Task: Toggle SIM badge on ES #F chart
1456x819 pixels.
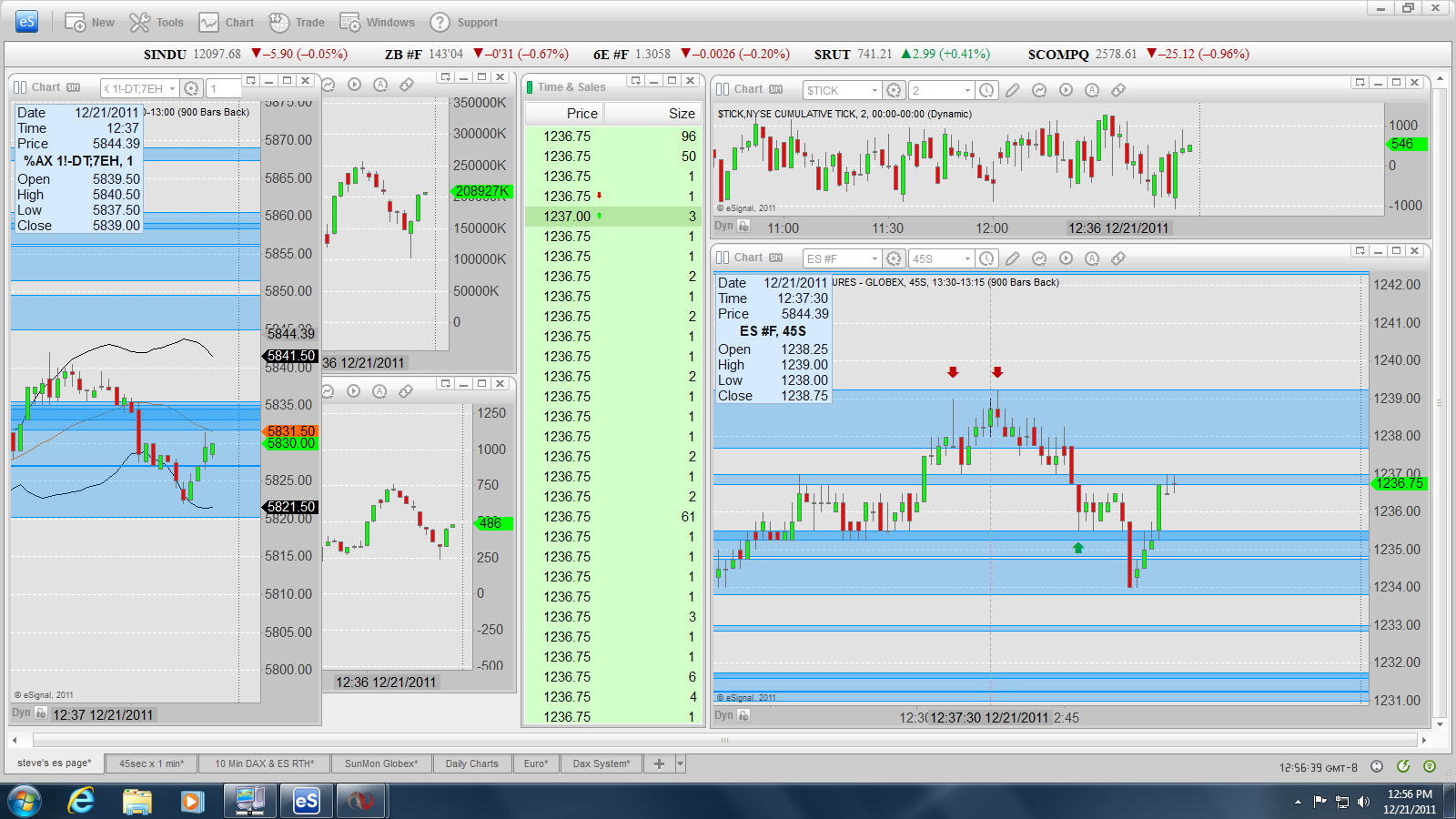Action: [775, 258]
